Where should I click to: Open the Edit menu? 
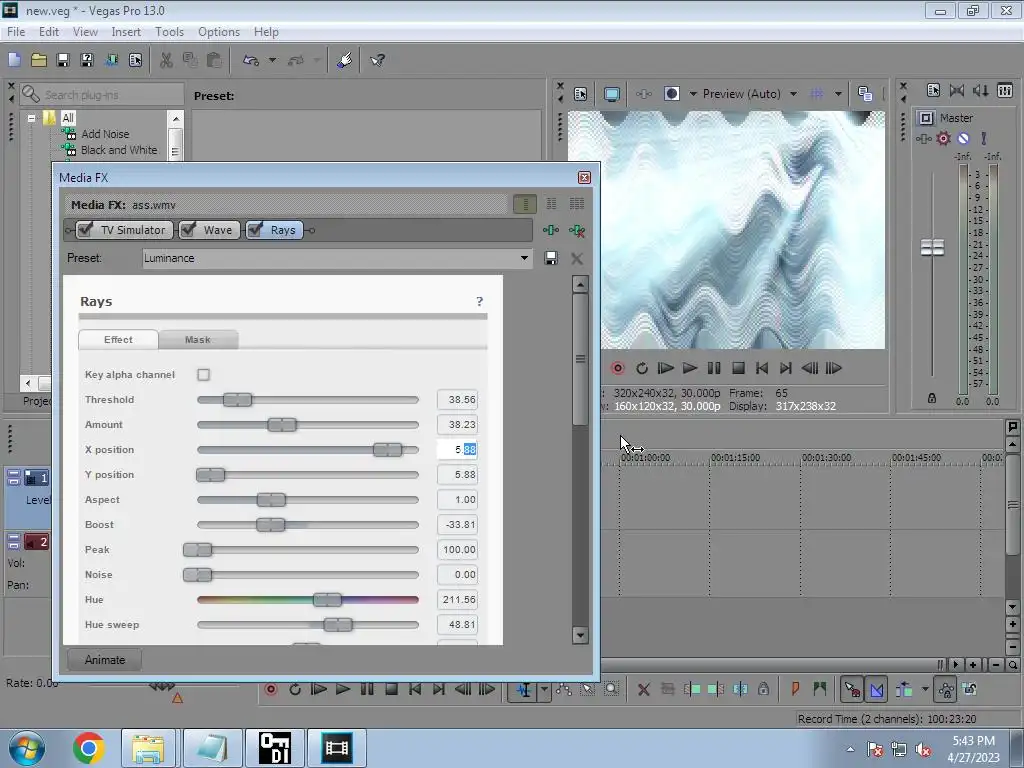pos(49,32)
